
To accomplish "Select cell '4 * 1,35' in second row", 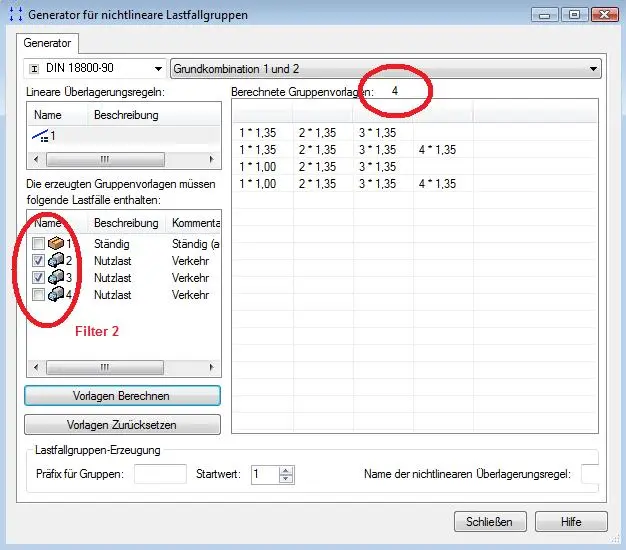I will (x=438, y=150).
